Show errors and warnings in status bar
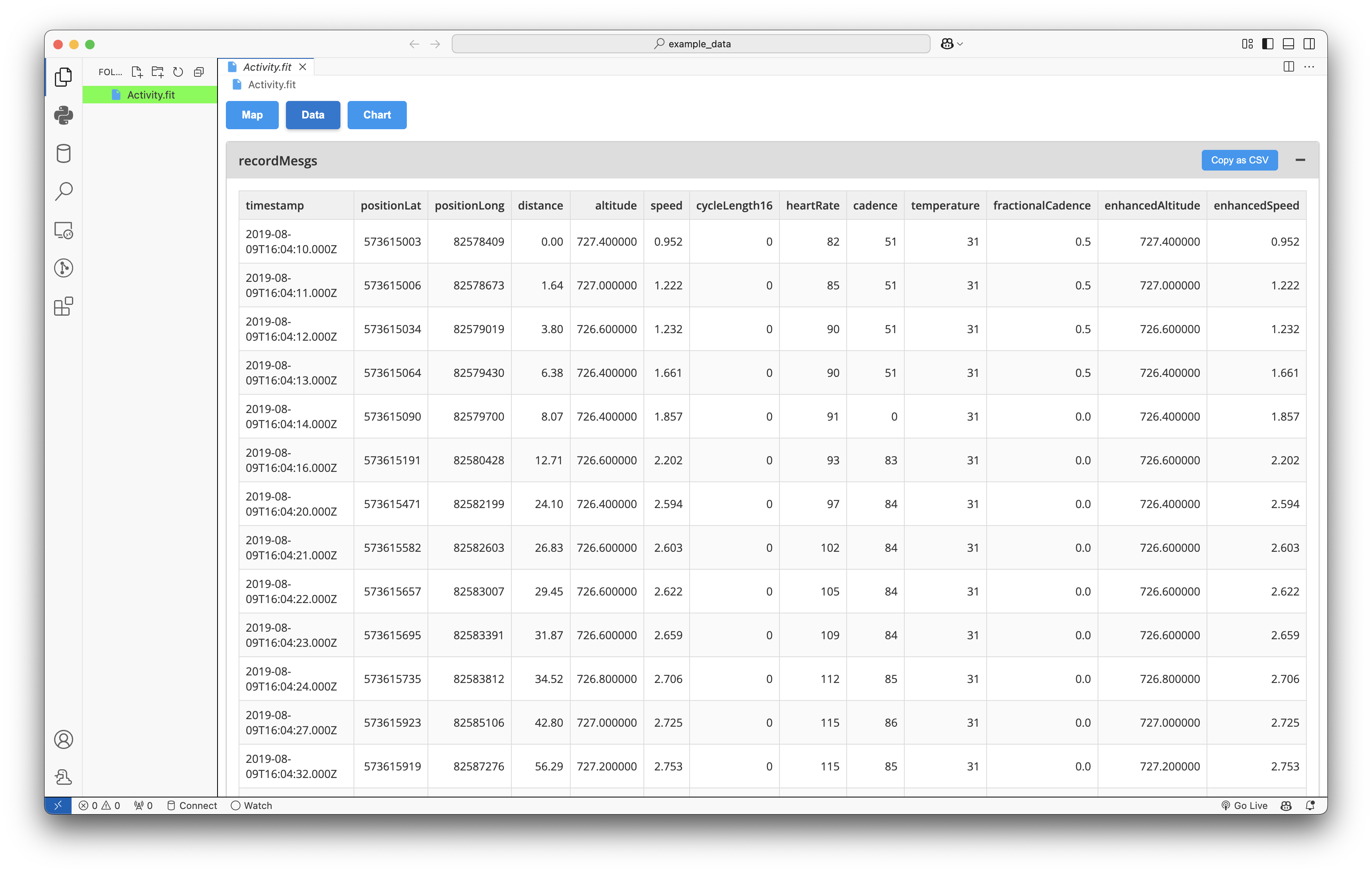The width and height of the screenshot is (1372, 873). (99, 805)
